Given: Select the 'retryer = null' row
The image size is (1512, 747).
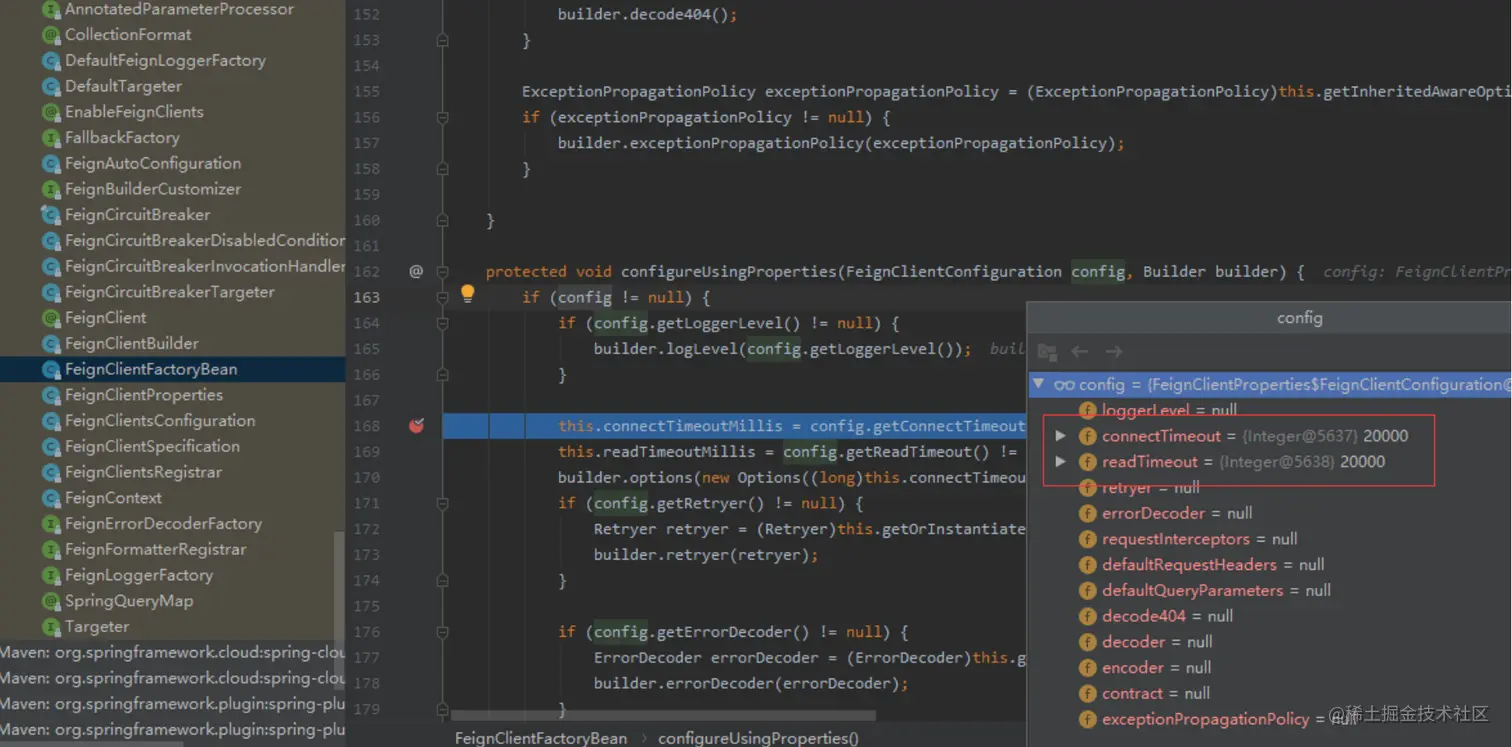Looking at the screenshot, I should tap(1269, 488).
